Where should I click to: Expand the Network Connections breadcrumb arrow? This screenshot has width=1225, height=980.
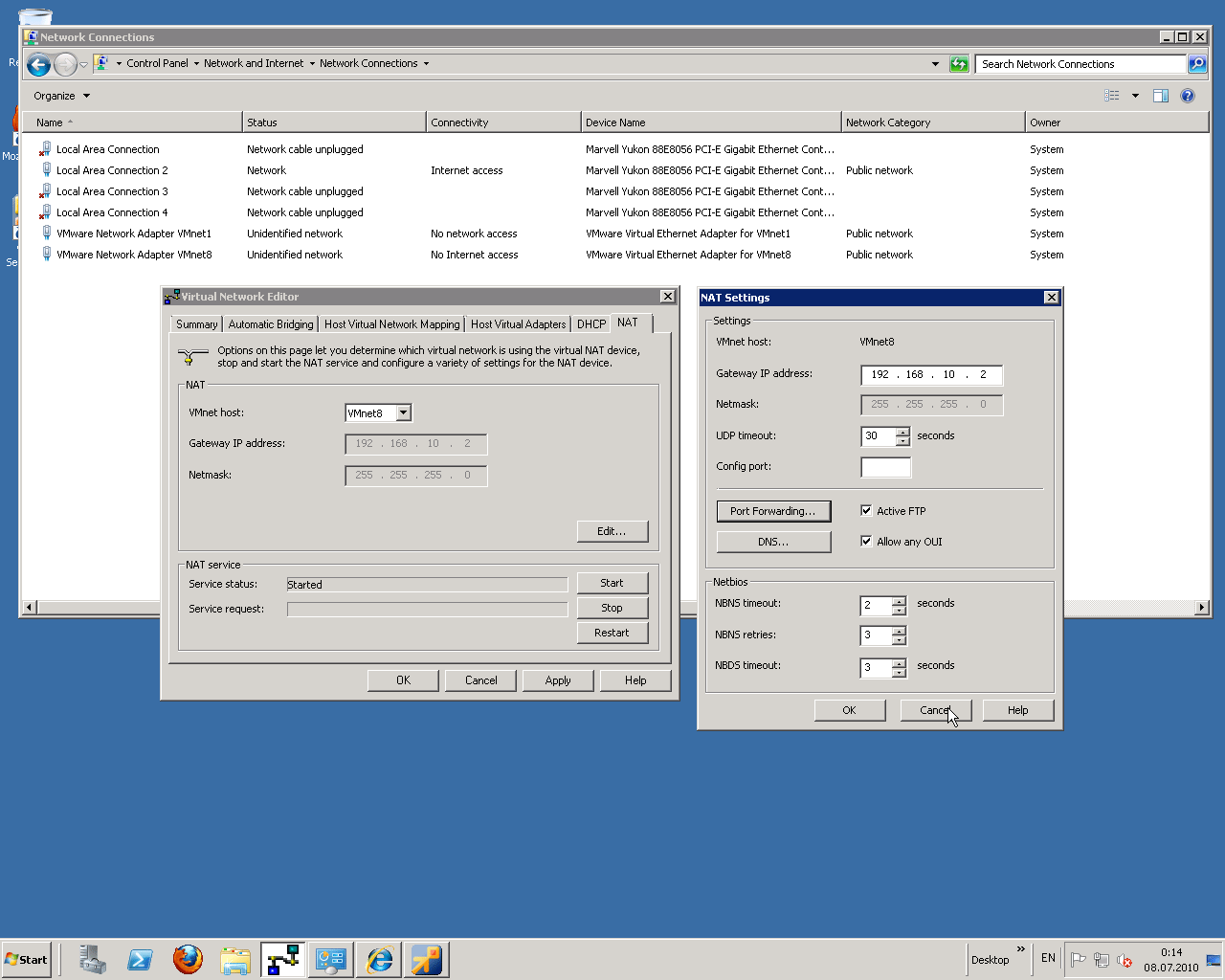coord(426,64)
